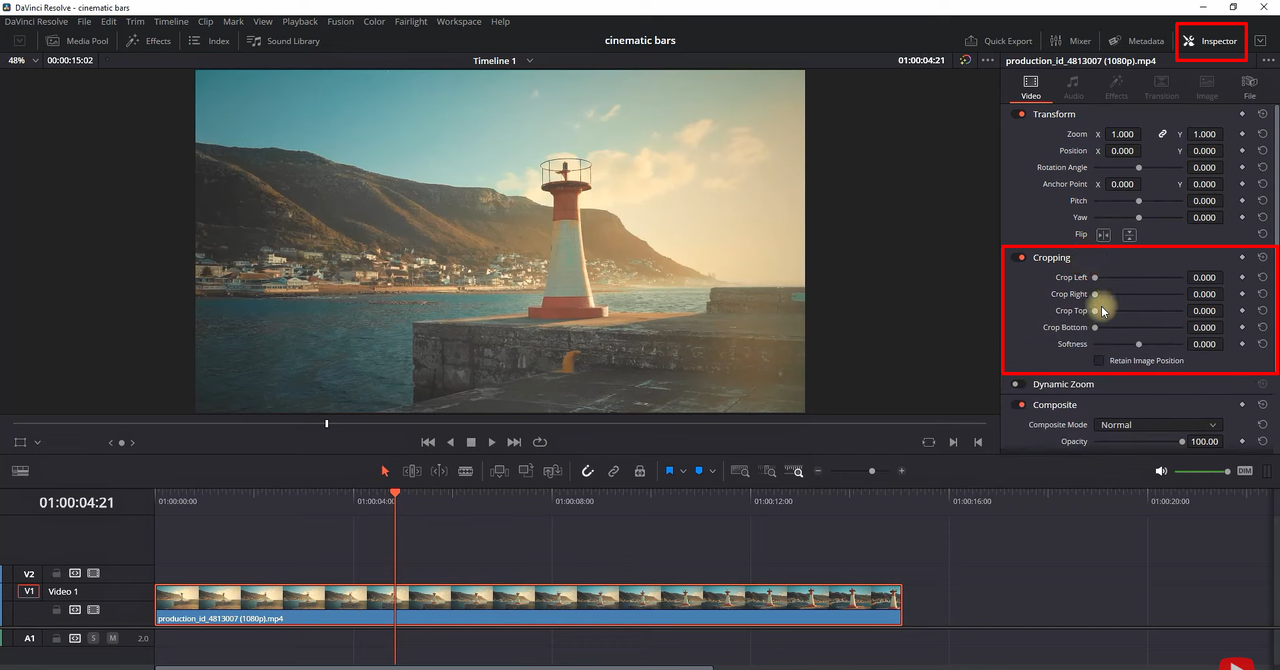
Task: Select the arrow Selection Mode tool
Action: pyautogui.click(x=385, y=471)
